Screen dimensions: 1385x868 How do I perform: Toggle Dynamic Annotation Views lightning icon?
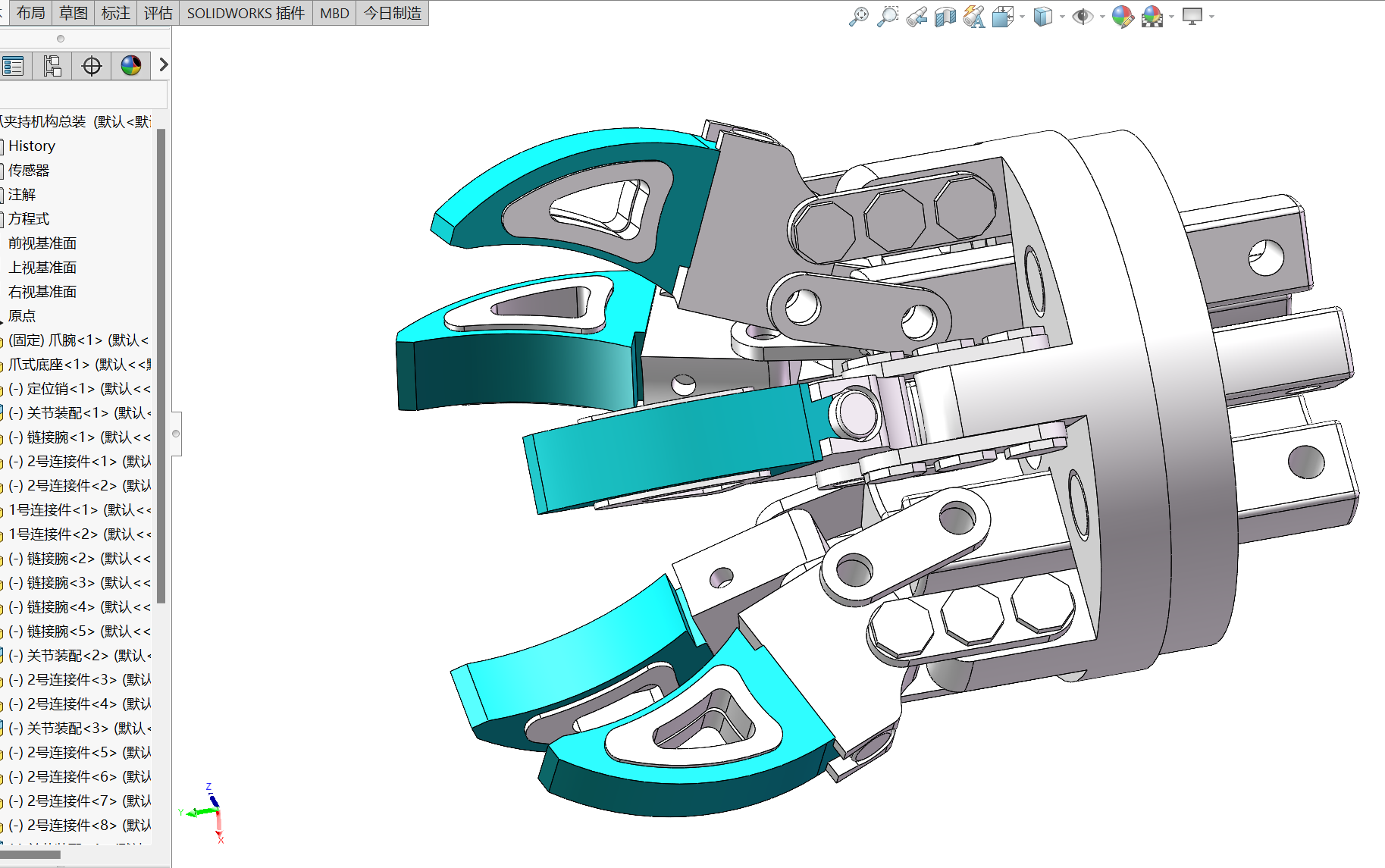pos(974,17)
